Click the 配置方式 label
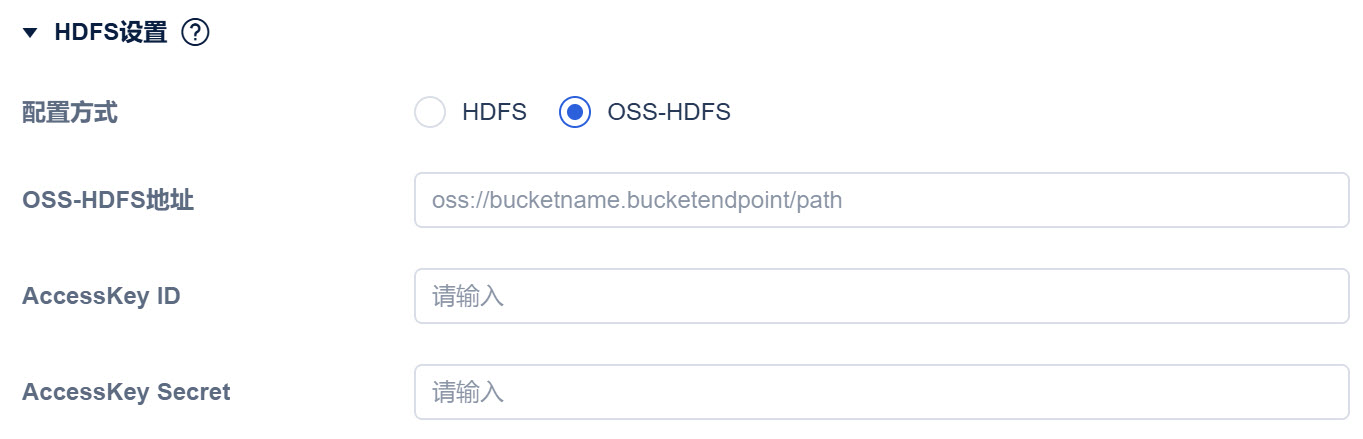 point(70,112)
